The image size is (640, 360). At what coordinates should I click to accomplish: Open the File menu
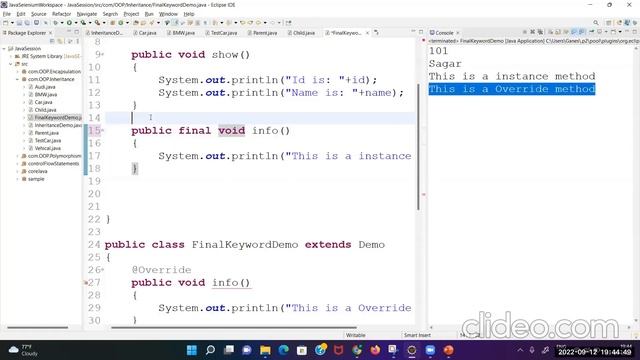coord(7,14)
